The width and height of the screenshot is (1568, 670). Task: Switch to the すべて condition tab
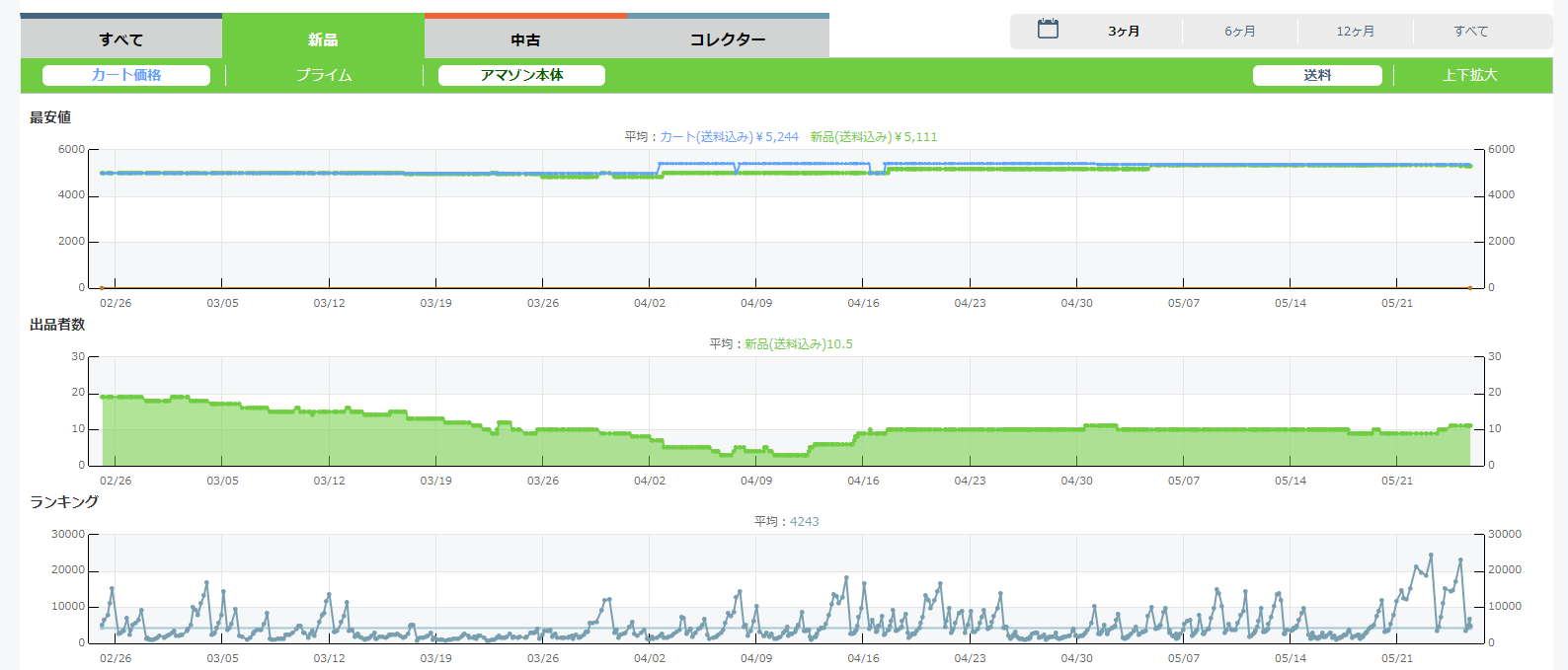tap(120, 39)
